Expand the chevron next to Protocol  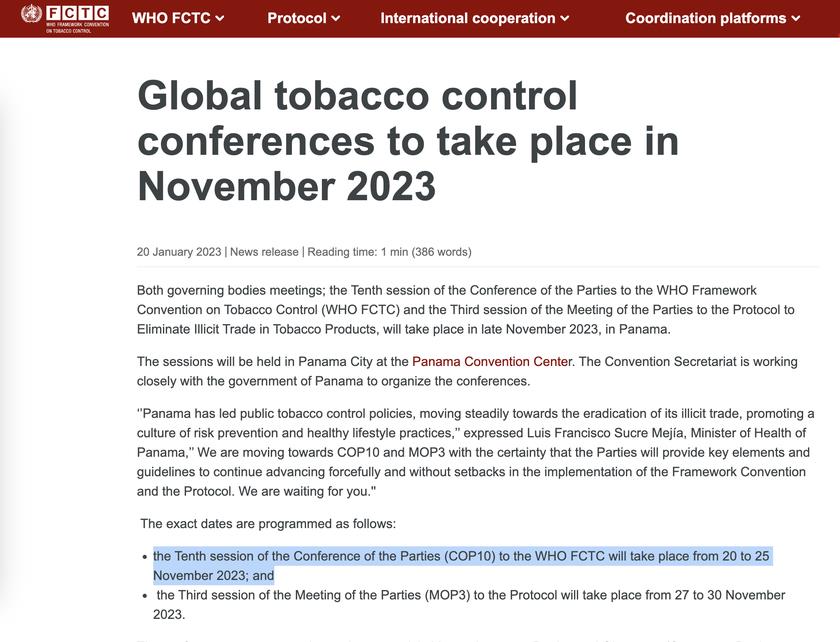tap(336, 19)
